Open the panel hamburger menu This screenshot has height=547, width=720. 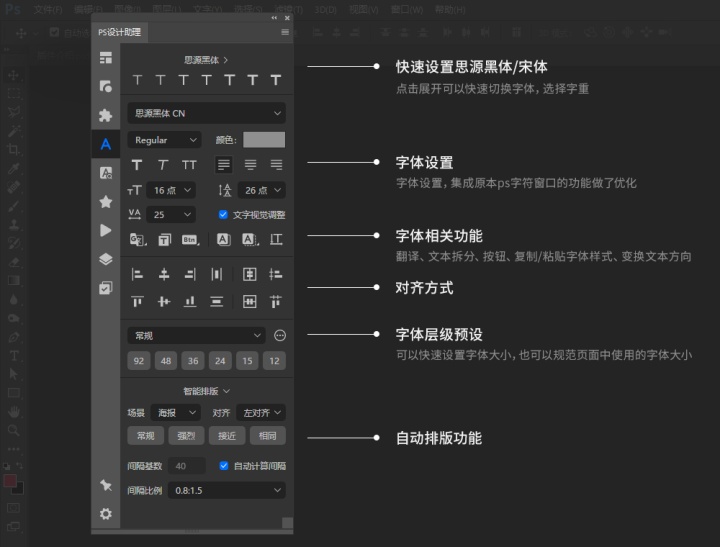pos(285,32)
